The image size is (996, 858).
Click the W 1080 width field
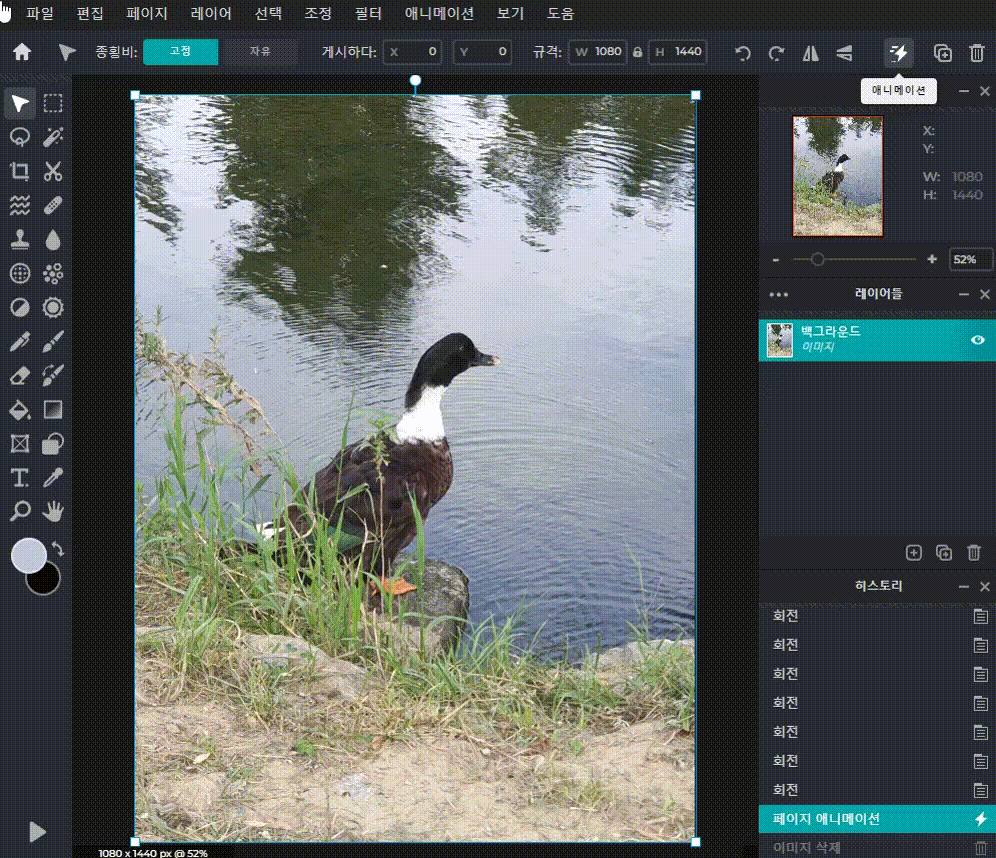597,52
